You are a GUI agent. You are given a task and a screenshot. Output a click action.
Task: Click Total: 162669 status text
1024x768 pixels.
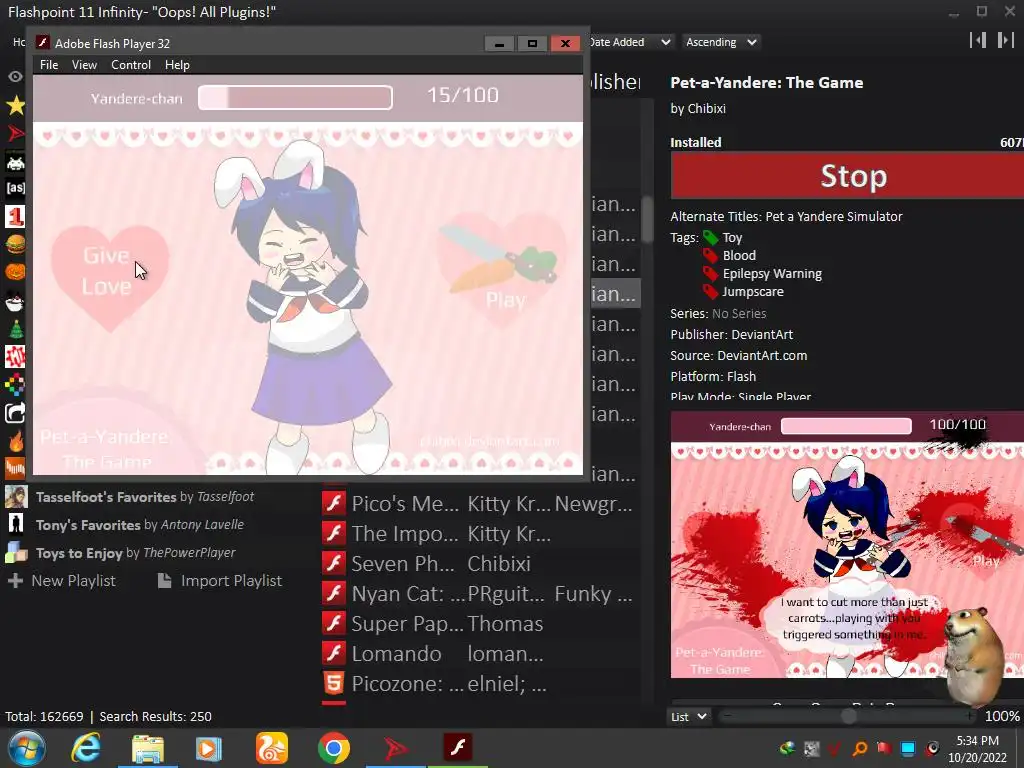point(44,716)
